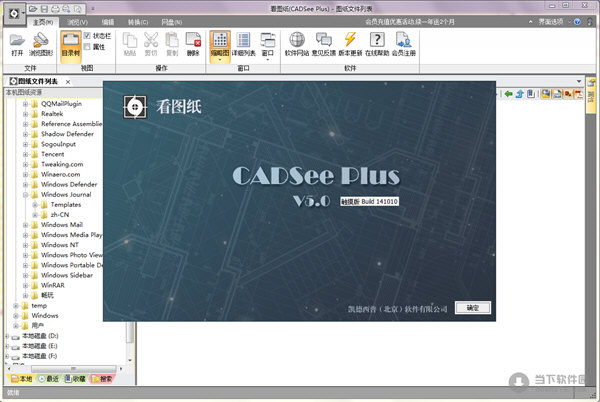This screenshot has height=402, width=600.
Task: Click the print icon in quick access toolbar
Action: click(x=55, y=8)
